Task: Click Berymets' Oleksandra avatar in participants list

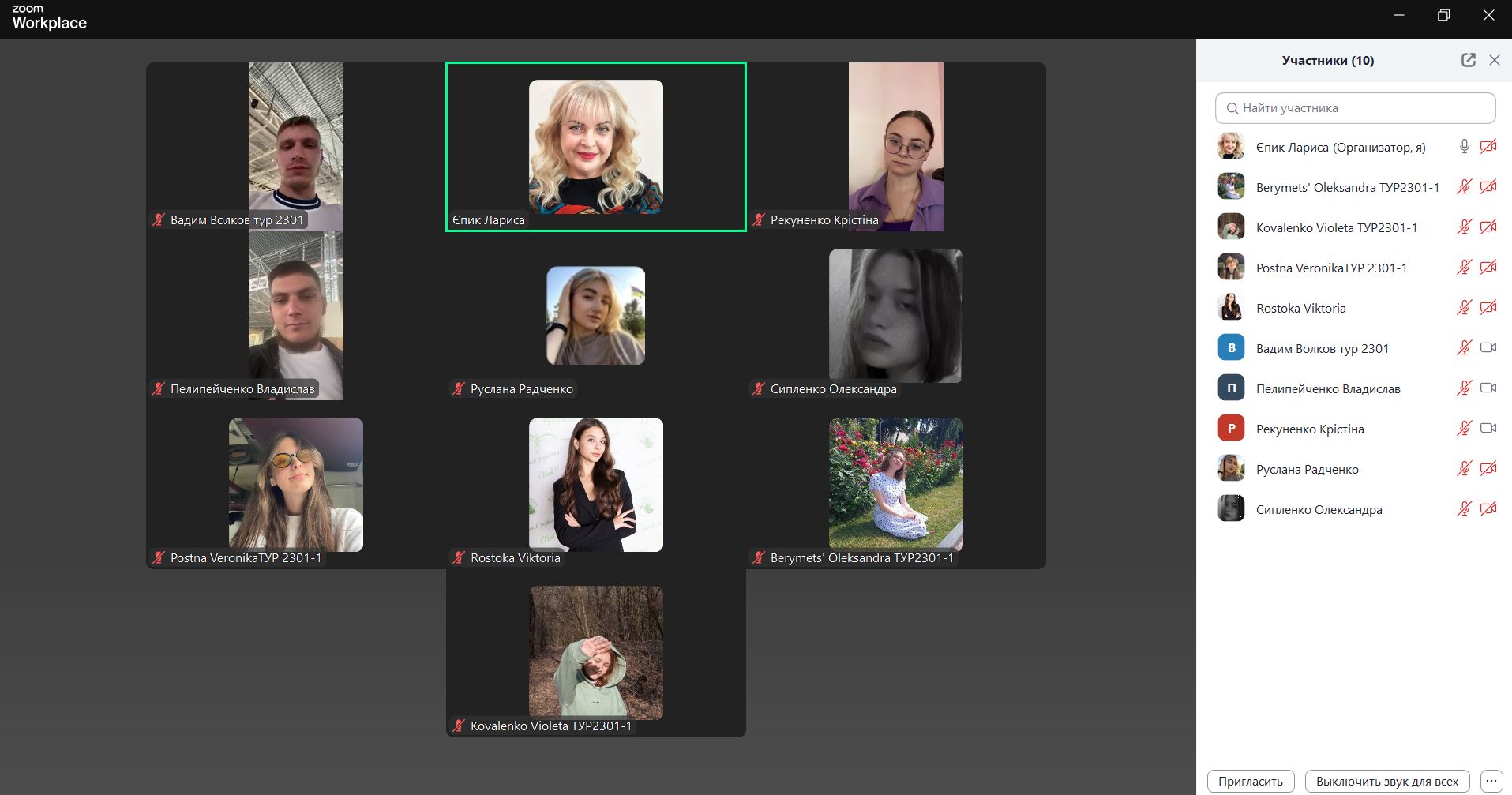Action: pyautogui.click(x=1231, y=186)
